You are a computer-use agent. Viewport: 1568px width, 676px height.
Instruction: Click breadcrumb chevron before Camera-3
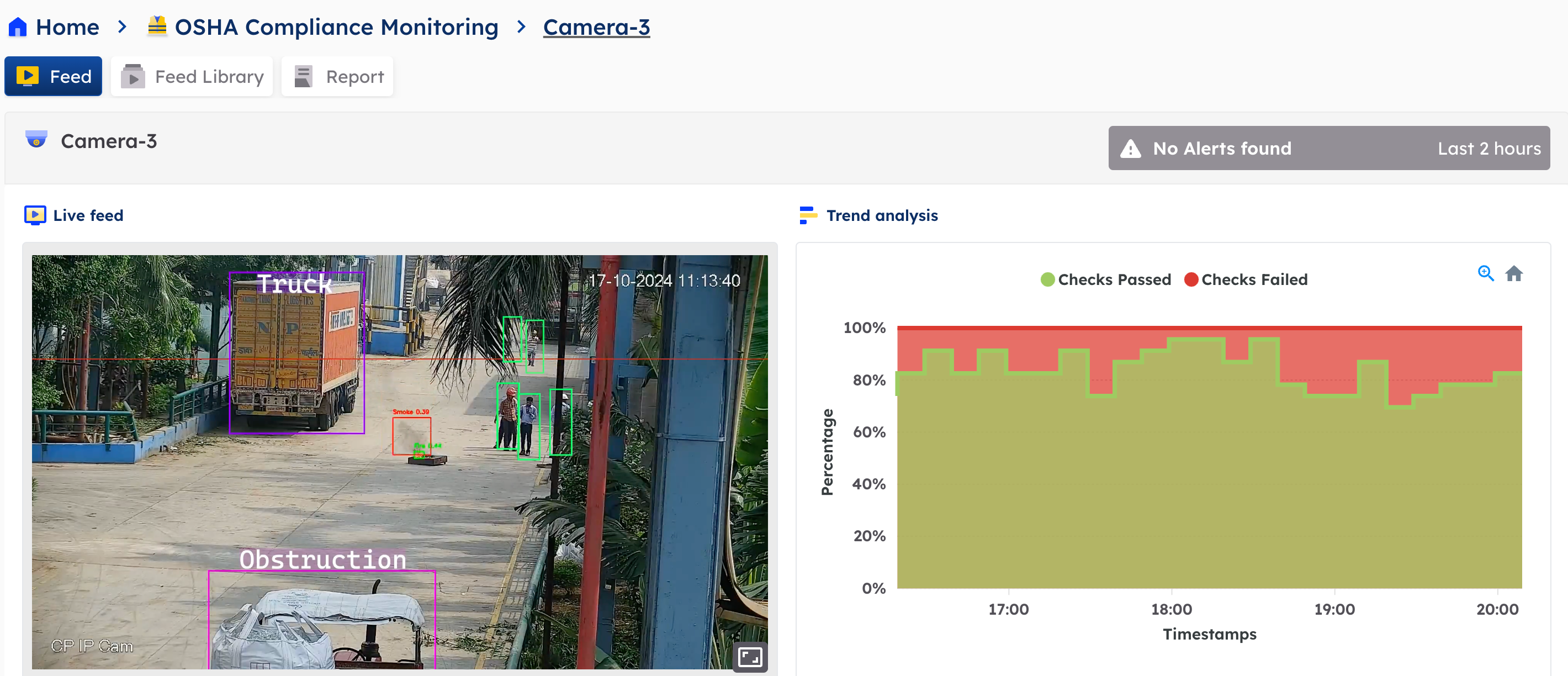(521, 27)
